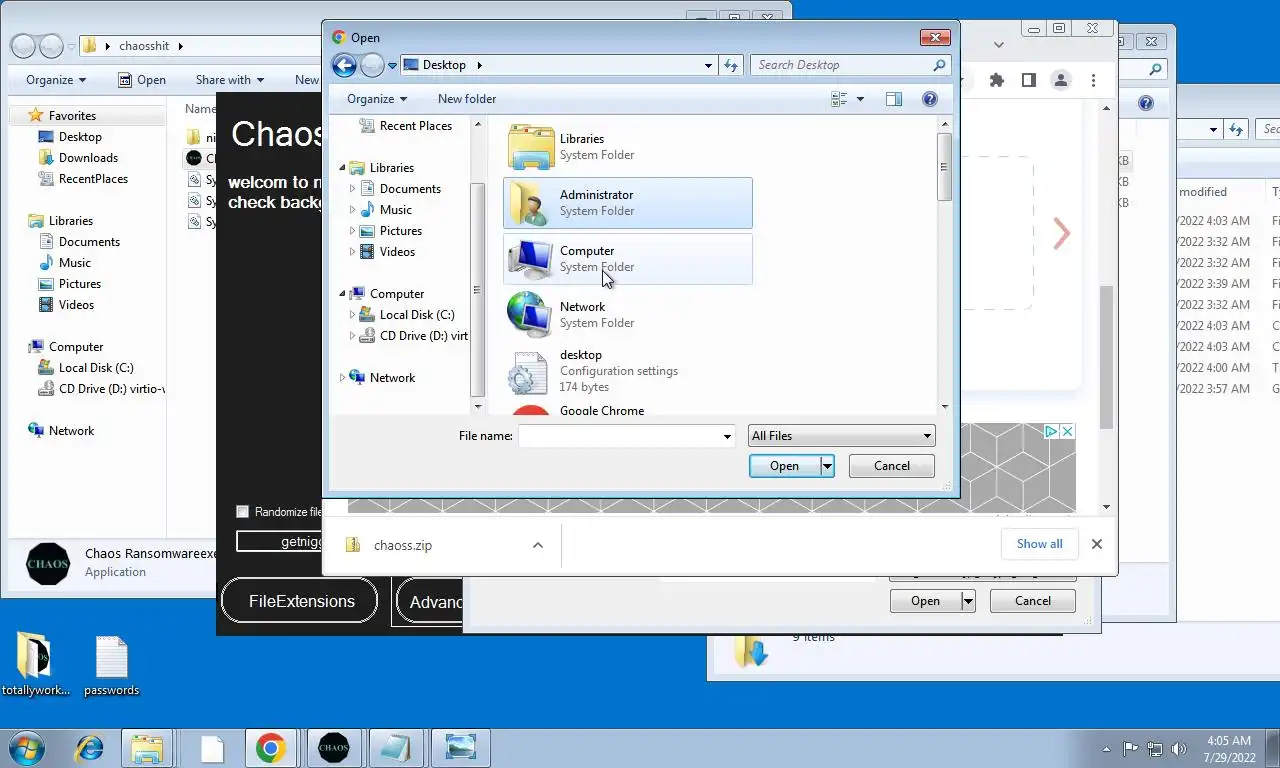Select the Libraries system folder
Image resolution: width=1280 pixels, height=768 pixels.
[628, 147]
